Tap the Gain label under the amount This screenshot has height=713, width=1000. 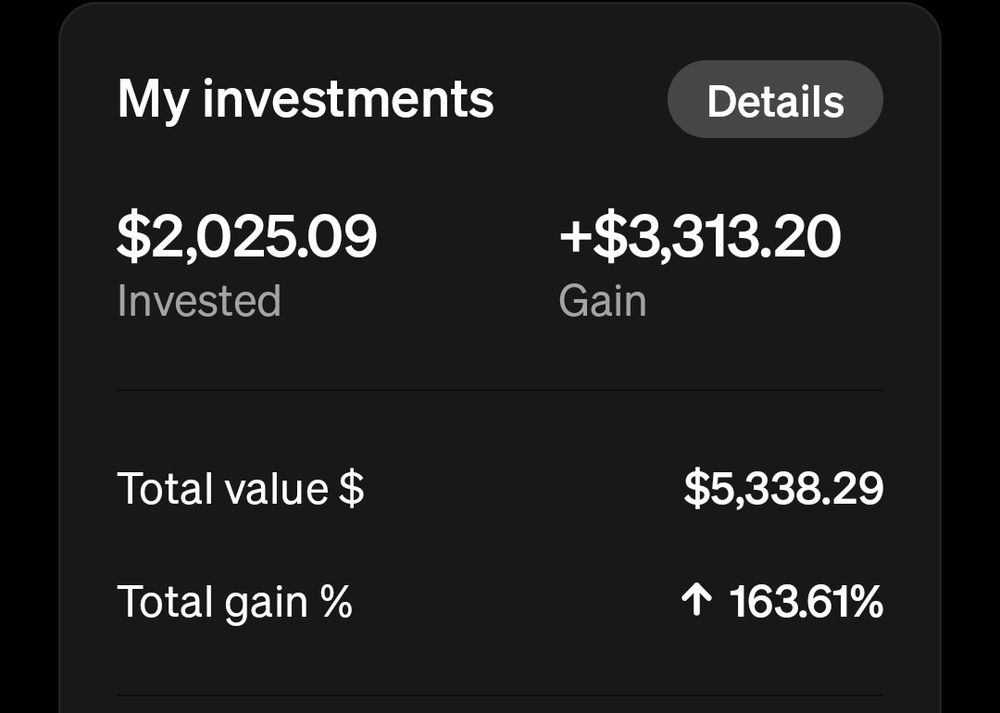[602, 301]
